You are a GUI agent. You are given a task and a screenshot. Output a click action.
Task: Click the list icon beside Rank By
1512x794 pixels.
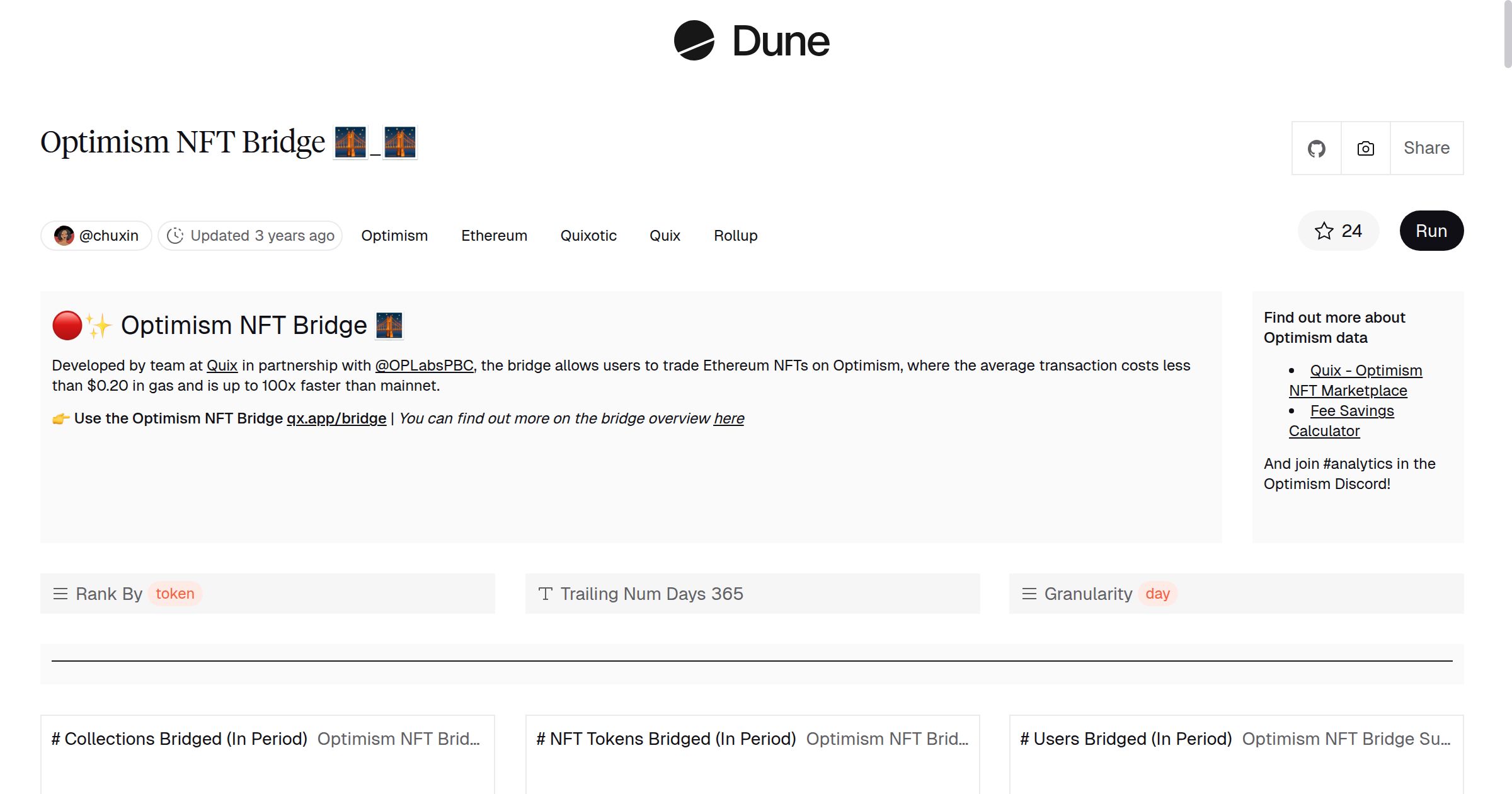click(60, 594)
